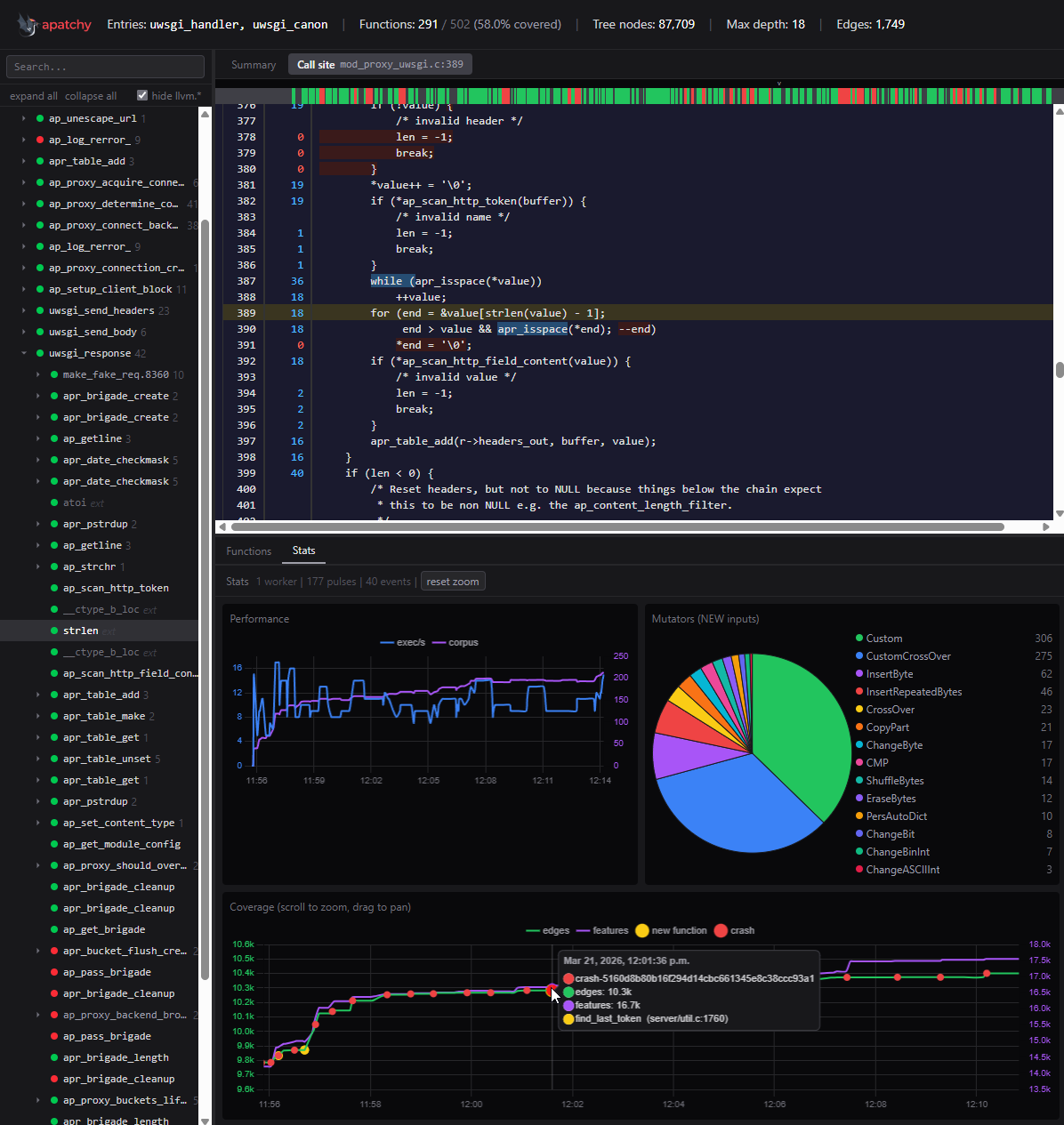Toggle the exec/s series in Performance legend

coord(402,642)
